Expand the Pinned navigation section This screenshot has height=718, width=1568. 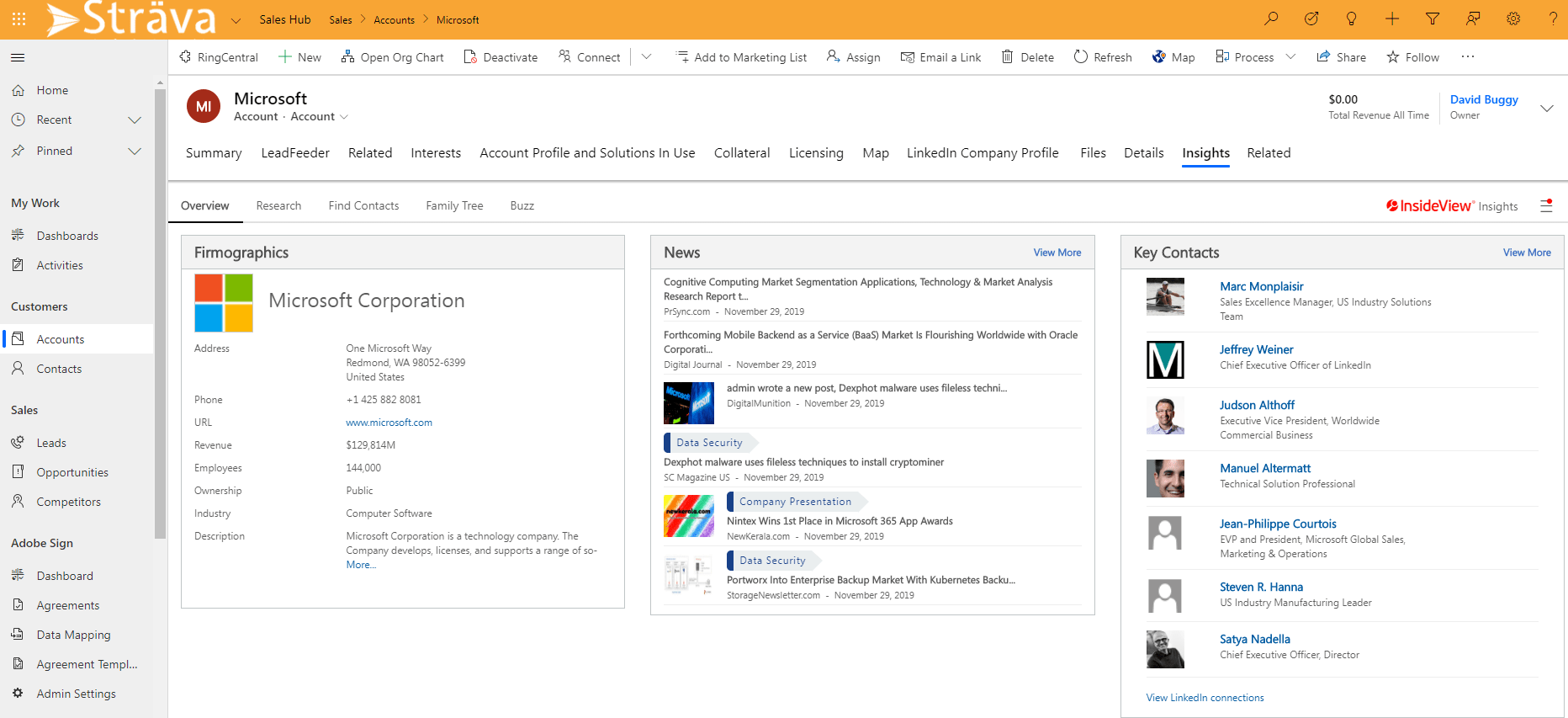pyautogui.click(x=134, y=152)
